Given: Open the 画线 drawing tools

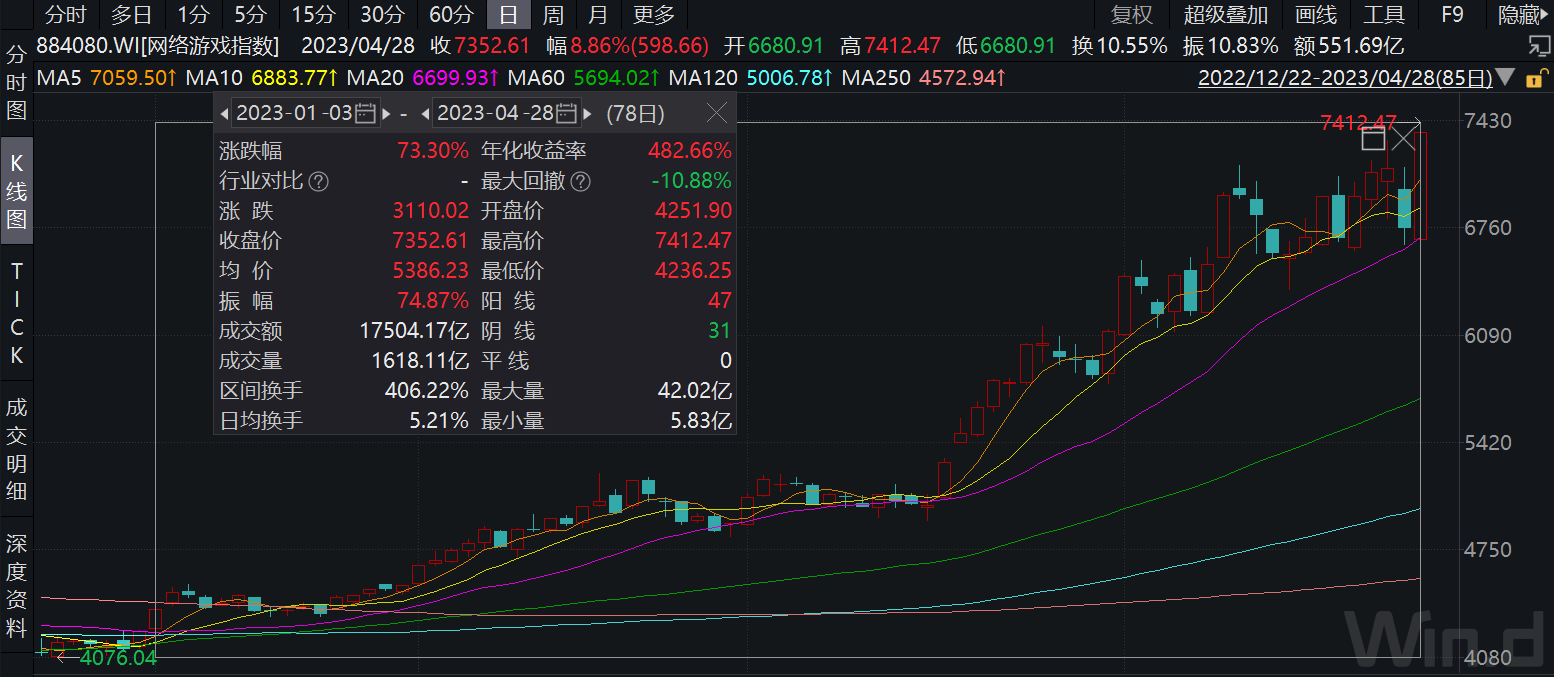Looking at the screenshot, I should [1316, 14].
